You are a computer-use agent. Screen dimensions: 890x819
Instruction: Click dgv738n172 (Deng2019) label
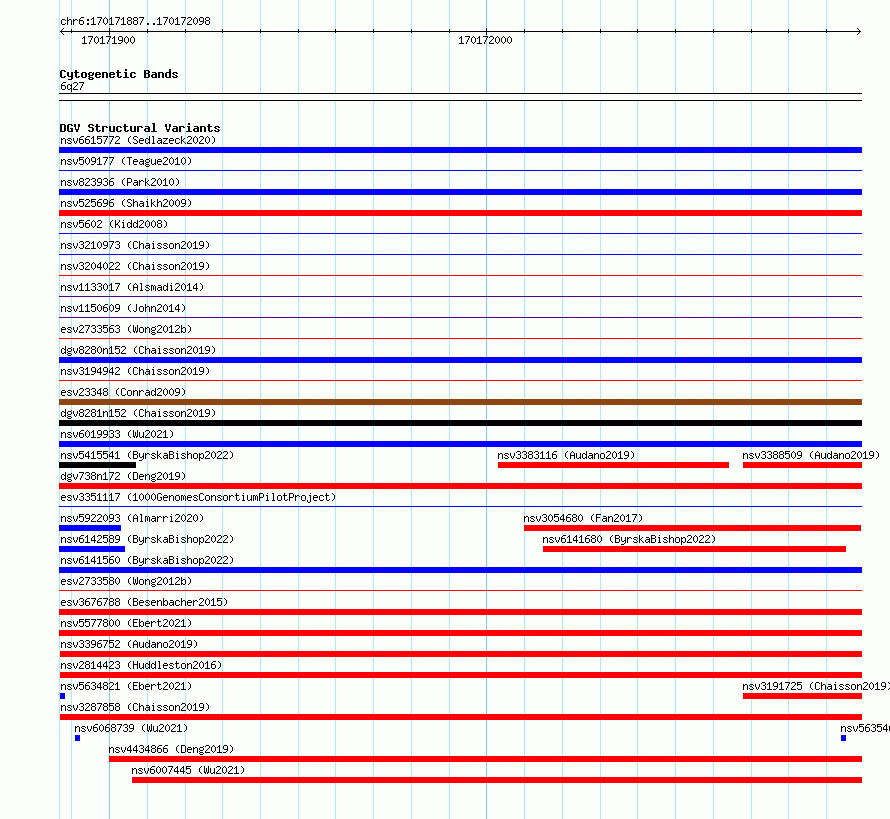(123, 476)
